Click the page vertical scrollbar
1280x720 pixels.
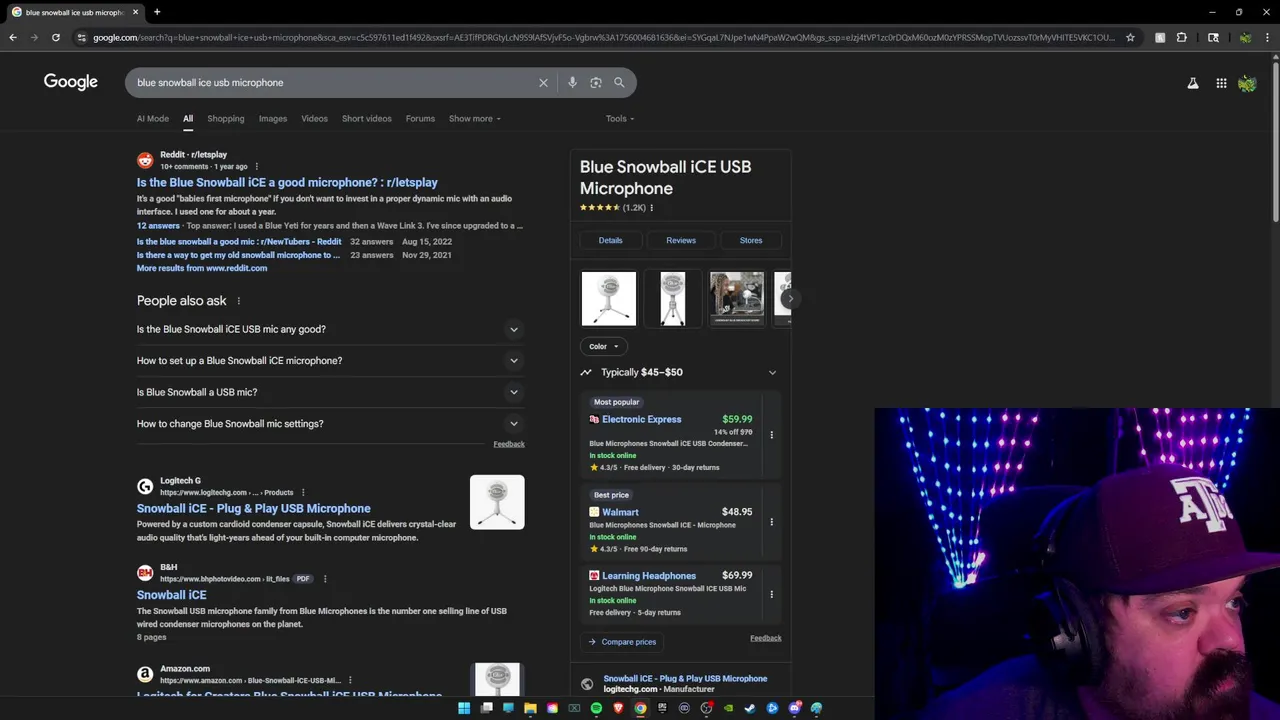pos(1275,140)
